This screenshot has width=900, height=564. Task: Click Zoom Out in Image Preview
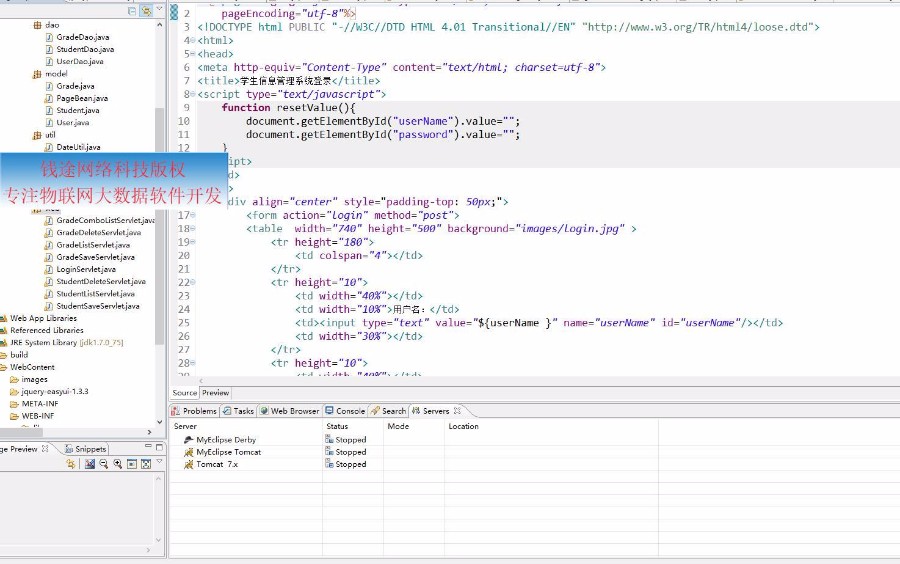coord(104,464)
